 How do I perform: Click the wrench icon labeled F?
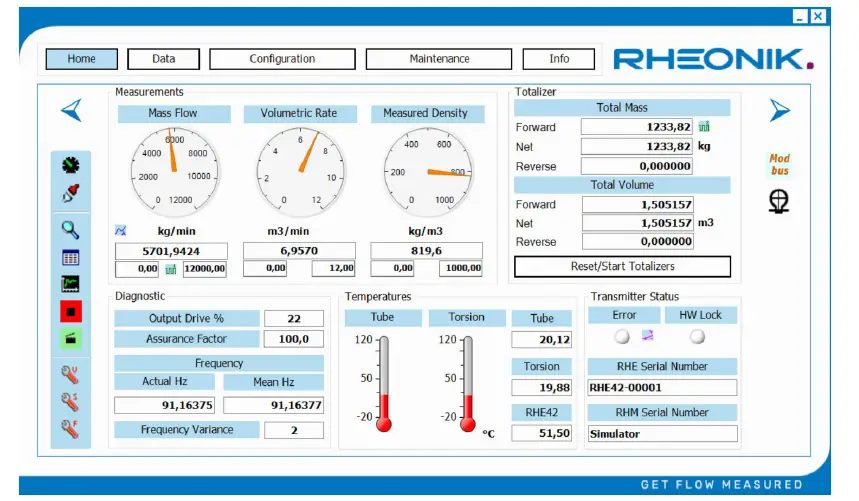[70, 429]
